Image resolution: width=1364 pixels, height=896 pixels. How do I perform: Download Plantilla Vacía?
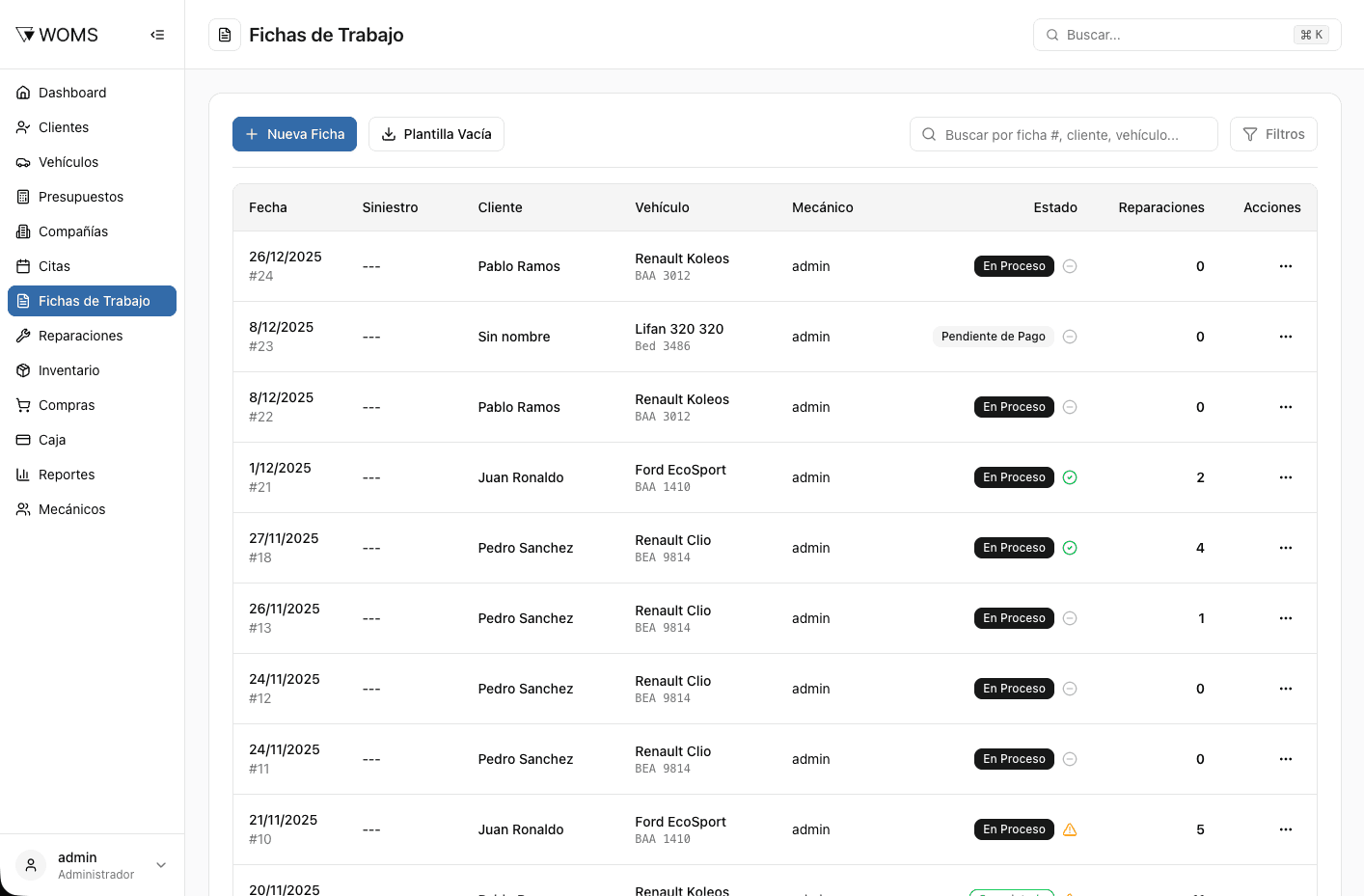(436, 134)
